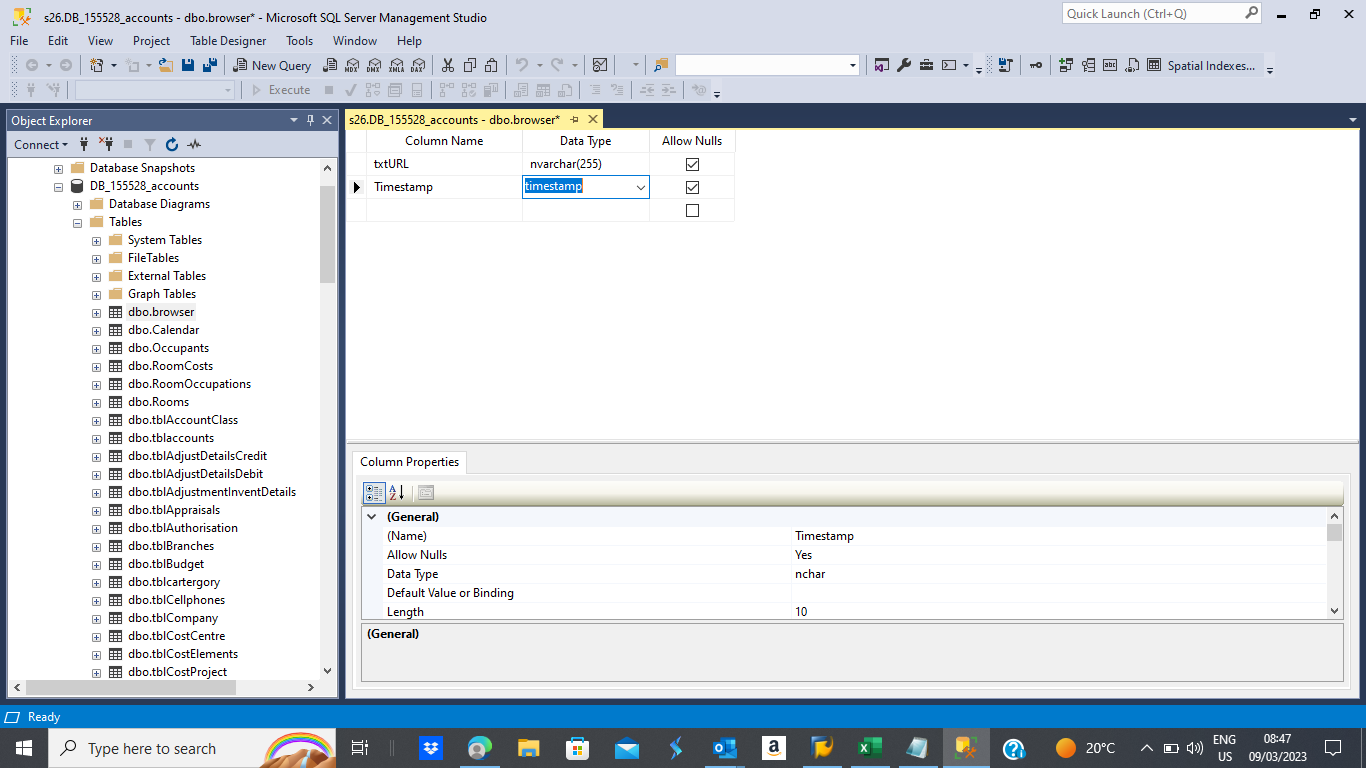1366x768 pixels.
Task: Open the timestamp Data Type dropdown
Action: tap(640, 187)
